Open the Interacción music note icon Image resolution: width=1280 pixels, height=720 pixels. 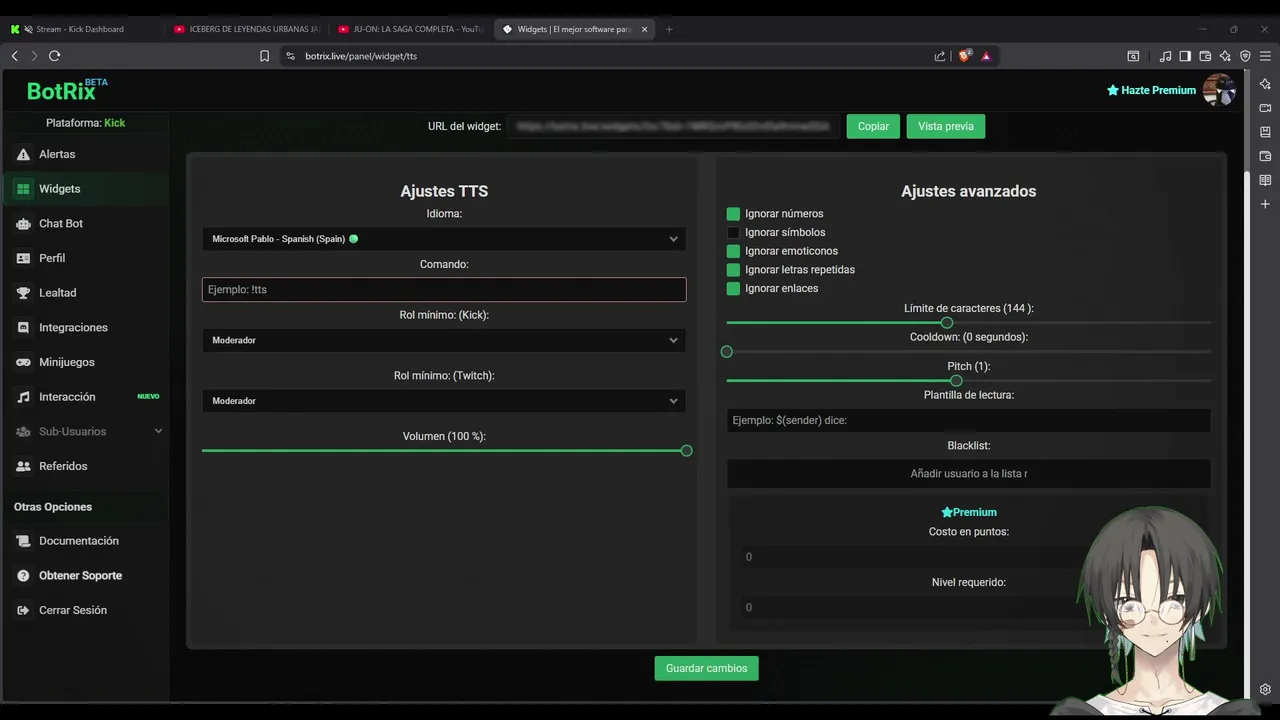[x=23, y=397]
